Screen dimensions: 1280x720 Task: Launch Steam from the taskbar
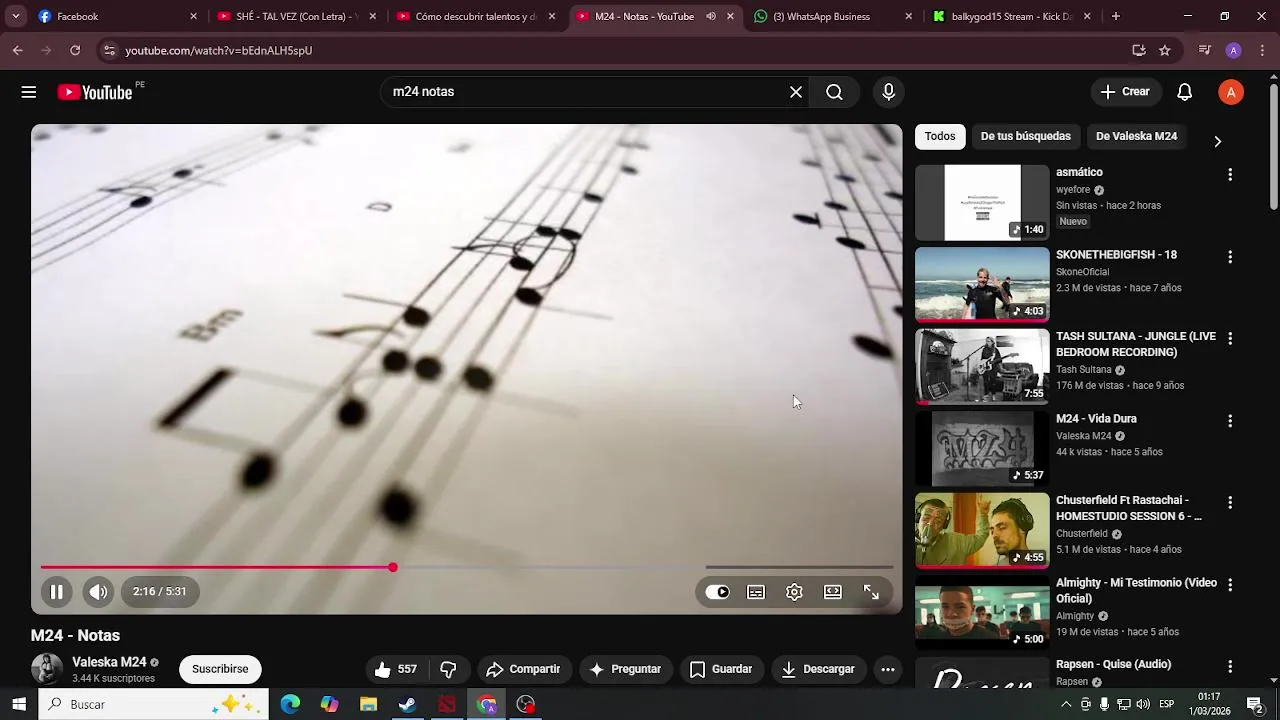(x=408, y=704)
